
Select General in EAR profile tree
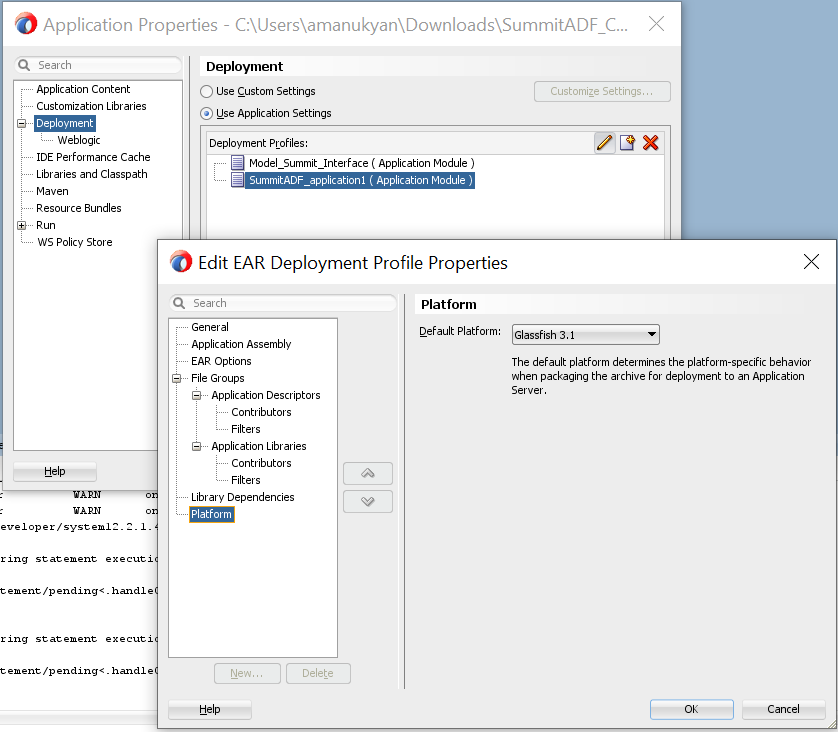(210, 327)
